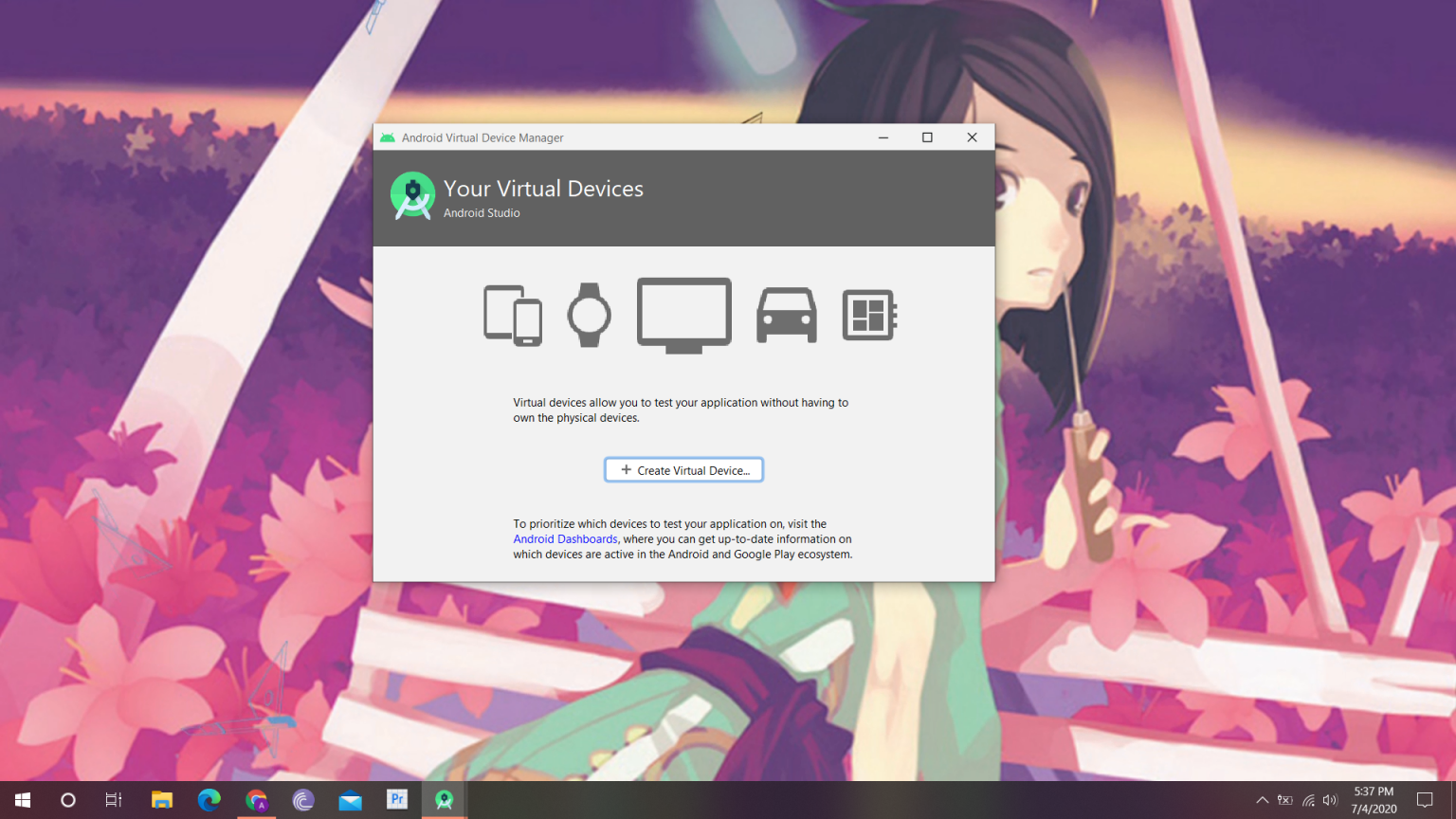Select the Wear OS watch icon

tap(589, 313)
